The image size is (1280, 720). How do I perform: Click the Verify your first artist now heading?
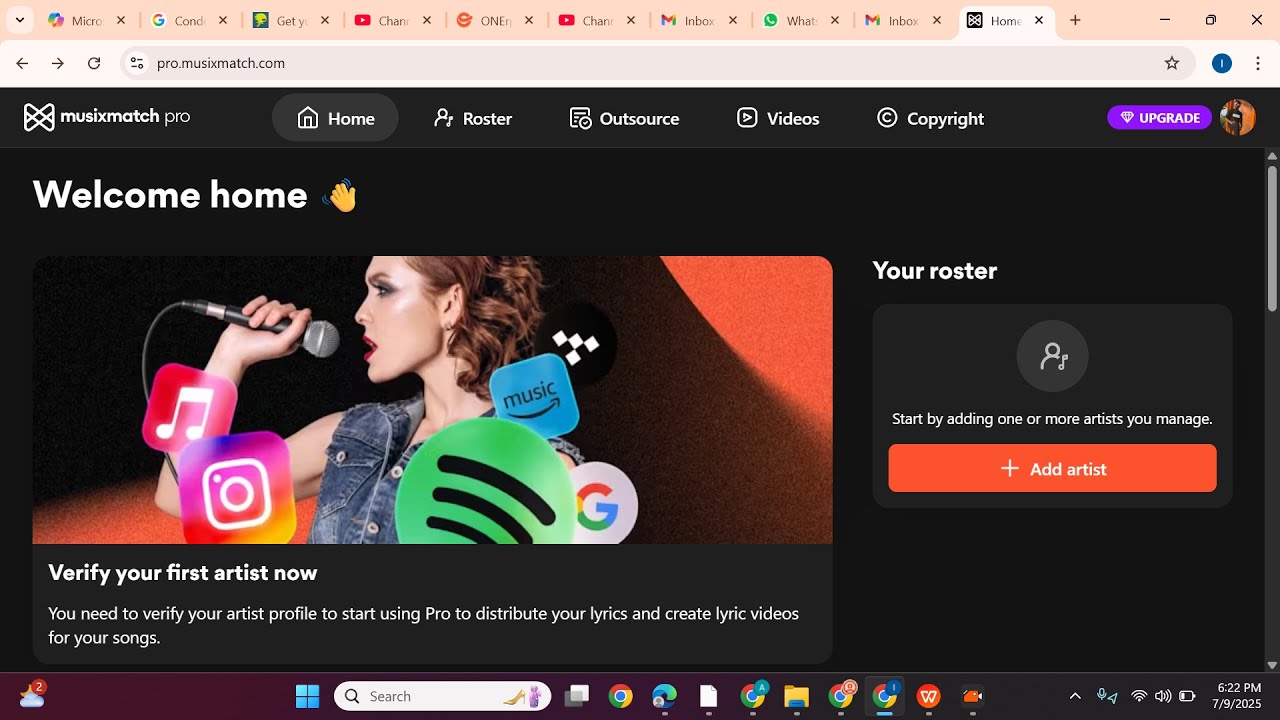click(x=183, y=573)
